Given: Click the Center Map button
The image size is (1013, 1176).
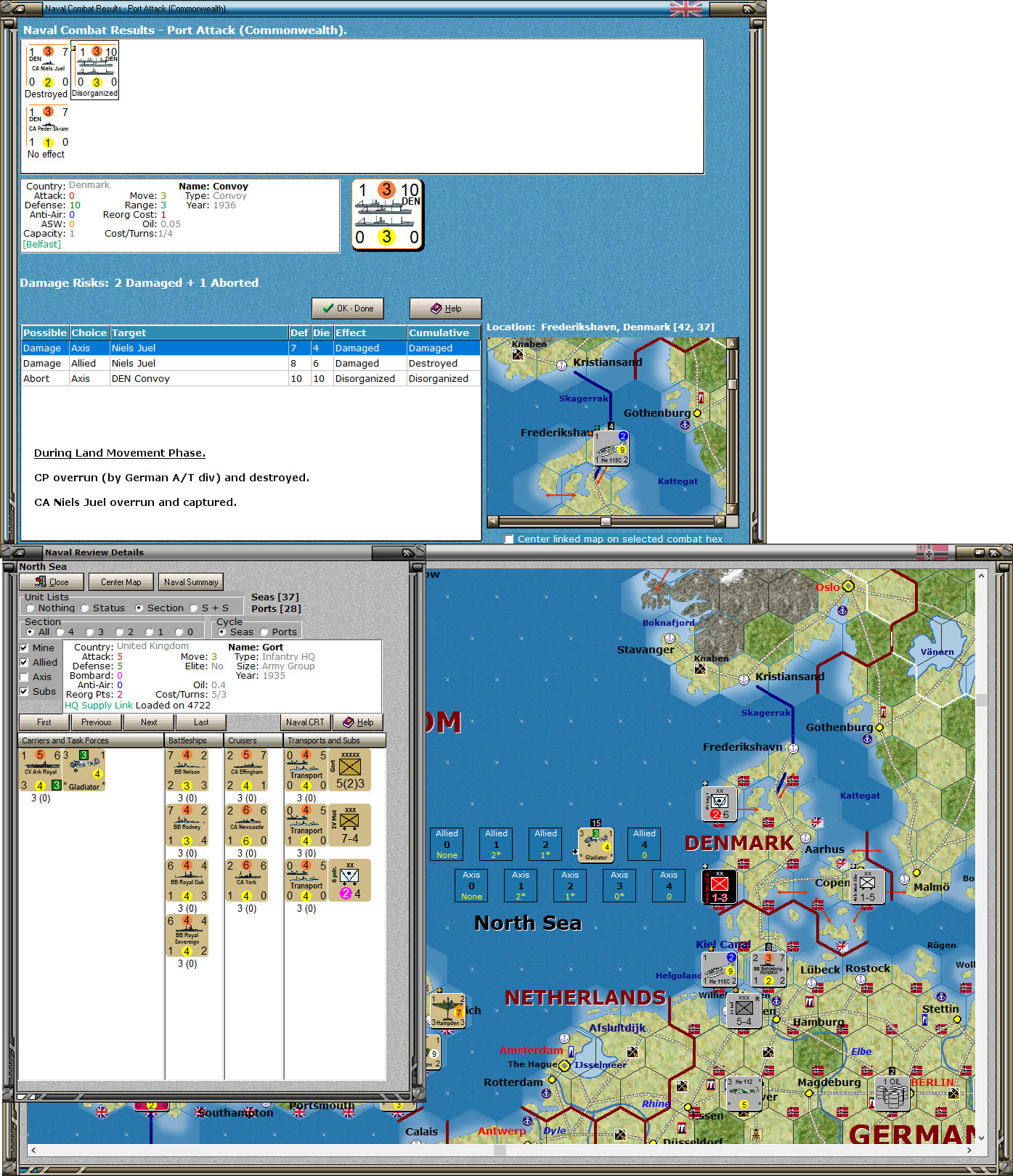Looking at the screenshot, I should pyautogui.click(x=121, y=581).
